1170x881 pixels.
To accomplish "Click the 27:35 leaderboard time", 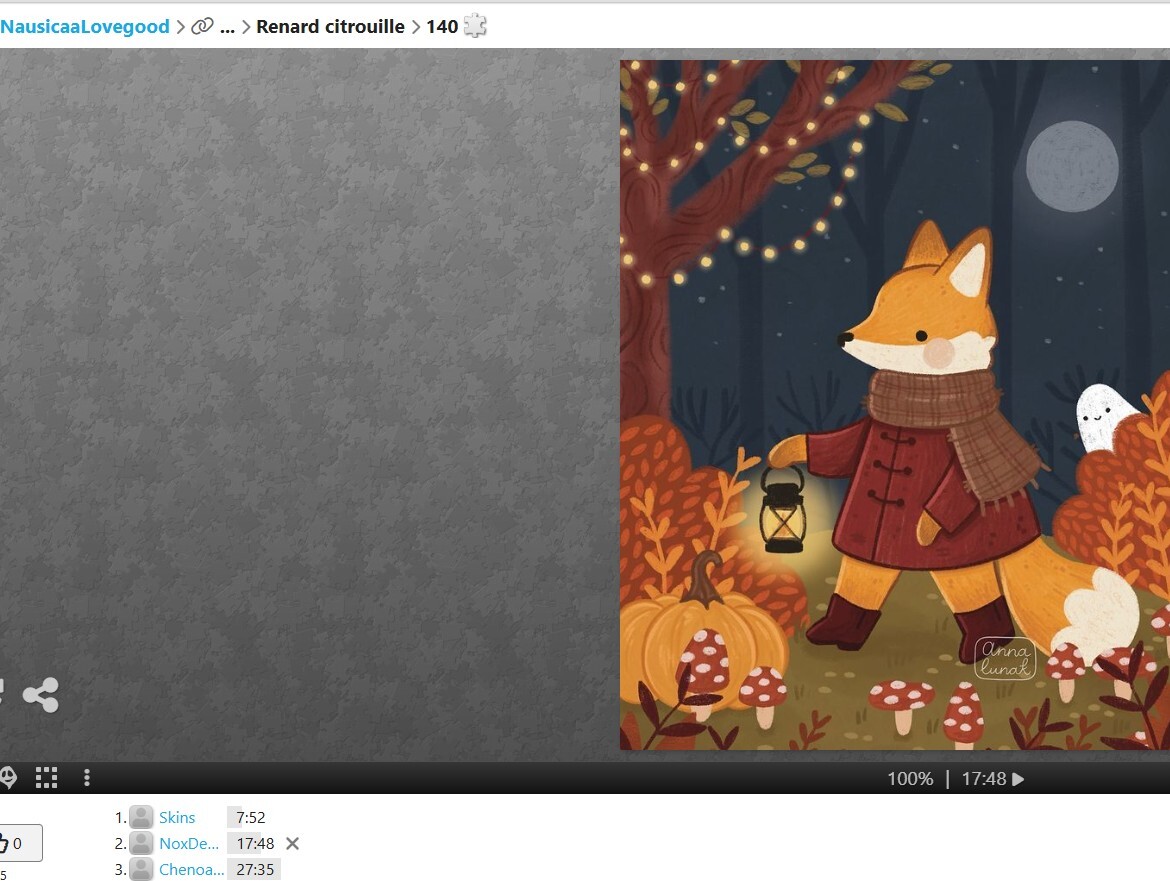I will pyautogui.click(x=255, y=869).
